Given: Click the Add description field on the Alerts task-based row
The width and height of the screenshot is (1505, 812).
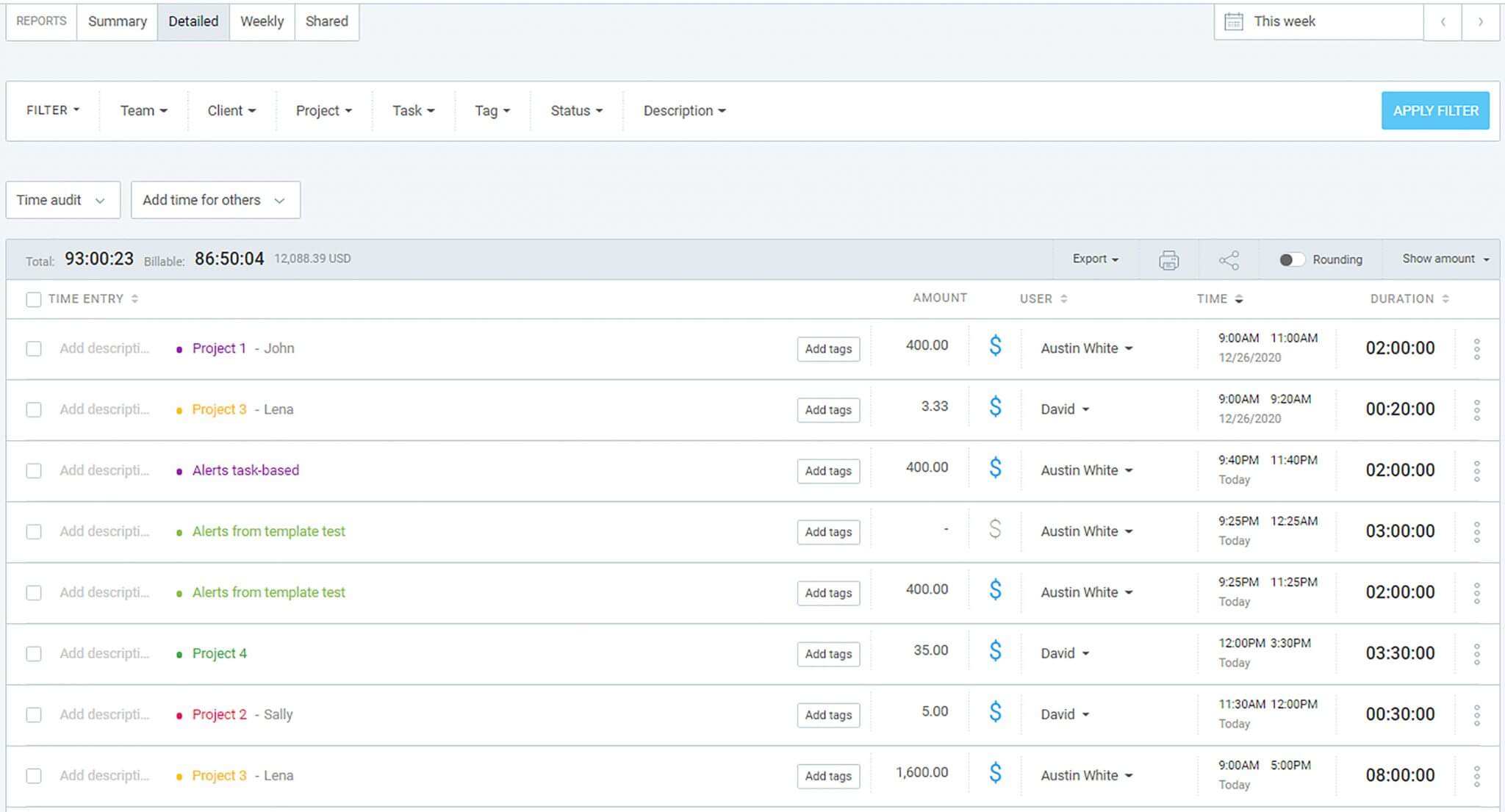Looking at the screenshot, I should click(103, 470).
